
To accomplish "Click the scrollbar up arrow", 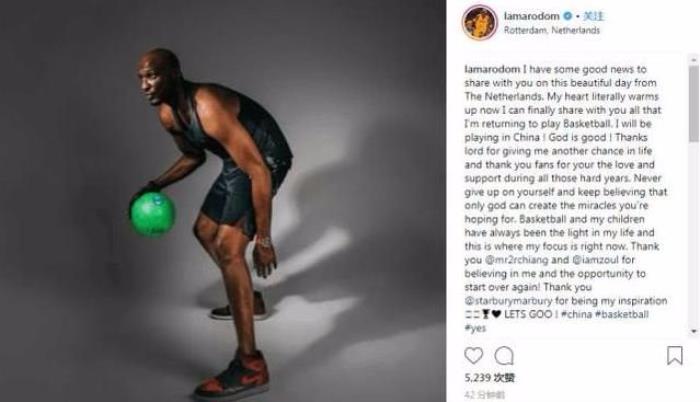I will point(694,59).
